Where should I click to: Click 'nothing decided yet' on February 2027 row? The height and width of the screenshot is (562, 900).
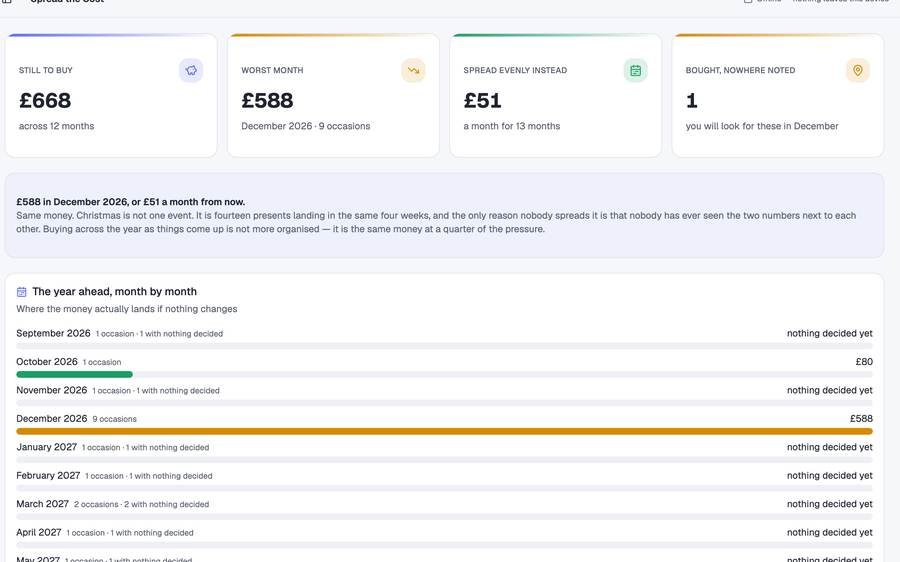click(x=829, y=475)
